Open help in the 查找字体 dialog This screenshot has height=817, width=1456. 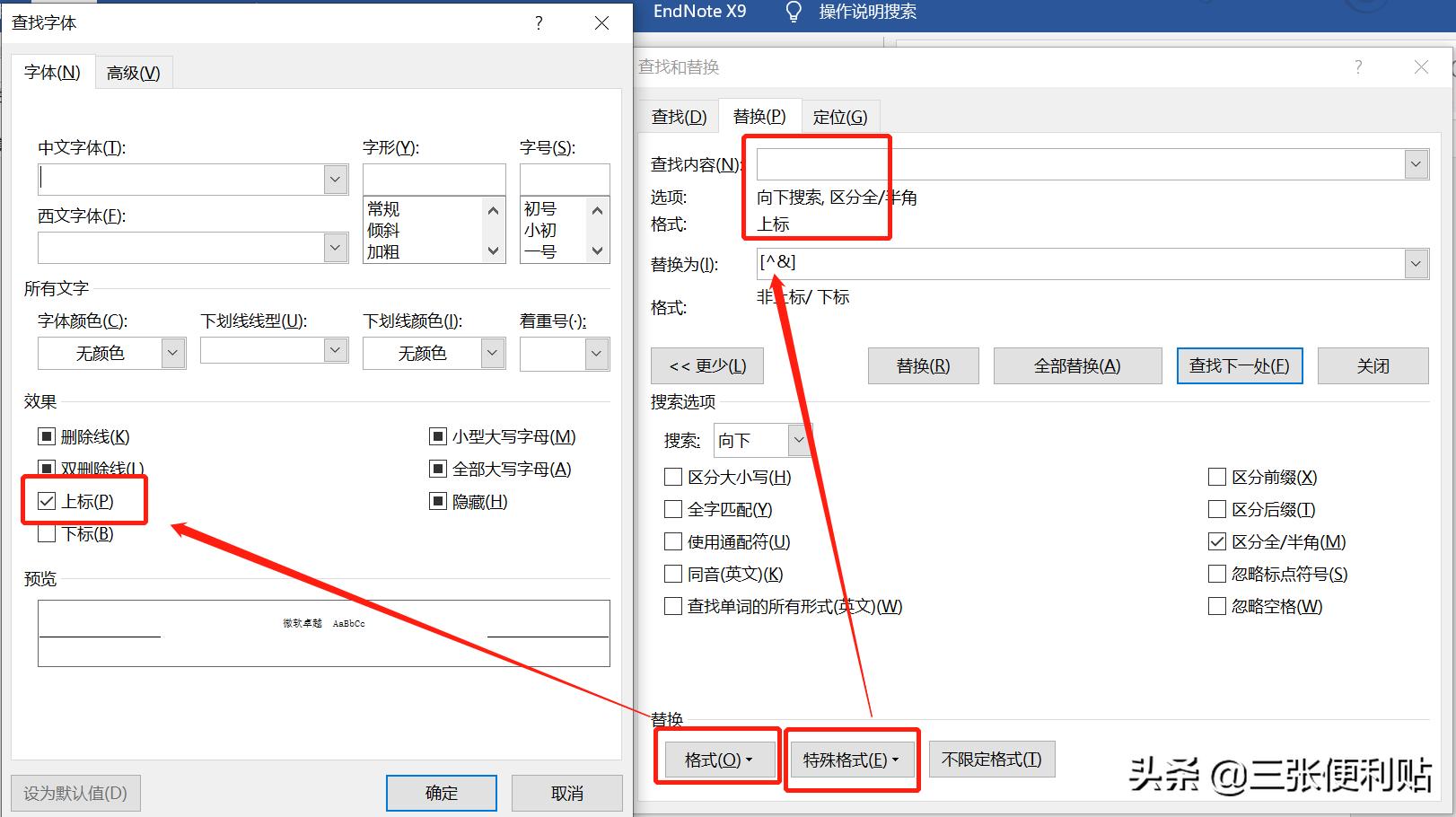(x=538, y=23)
